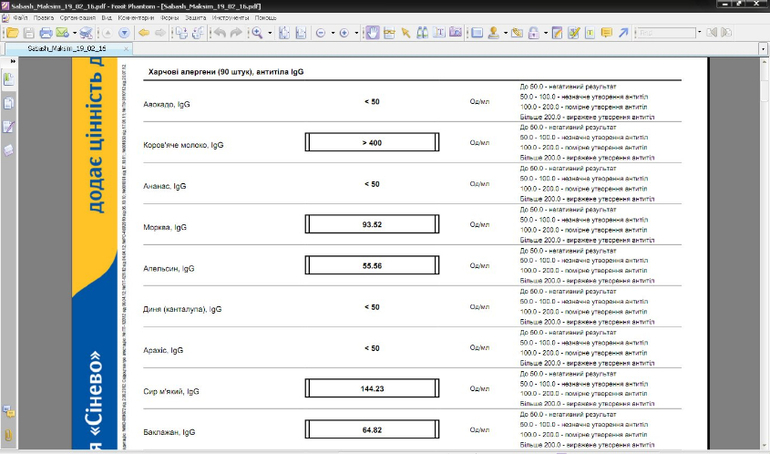Click the yellow Note comment icon

[606, 33]
